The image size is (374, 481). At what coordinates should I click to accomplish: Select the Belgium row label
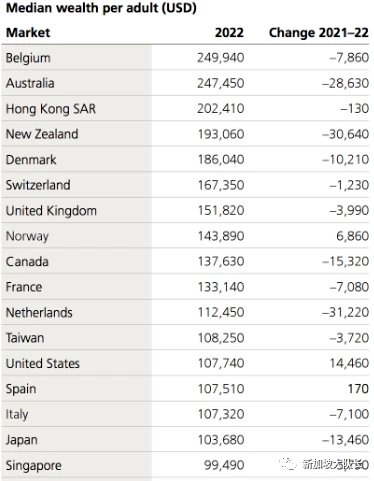[28, 58]
